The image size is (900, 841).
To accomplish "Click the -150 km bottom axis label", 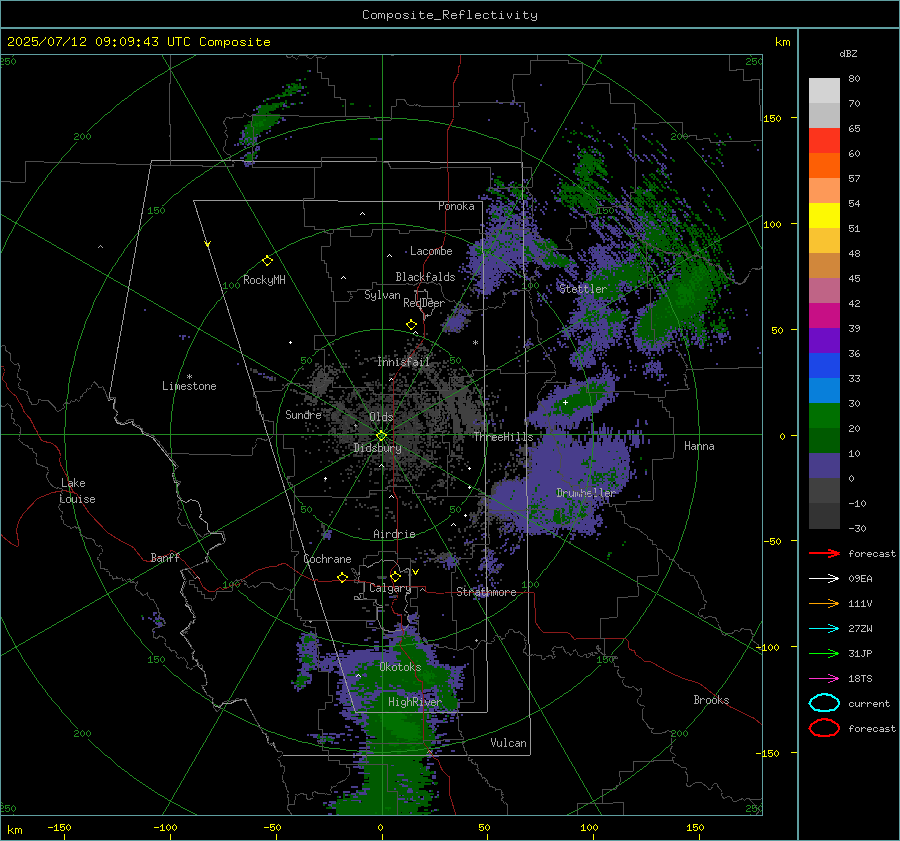I will click(59, 827).
